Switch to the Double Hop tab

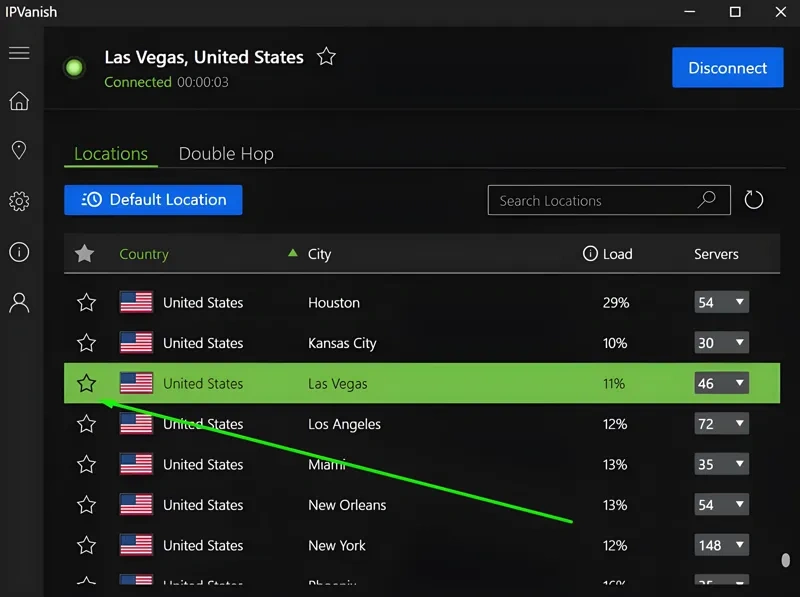[x=226, y=154]
